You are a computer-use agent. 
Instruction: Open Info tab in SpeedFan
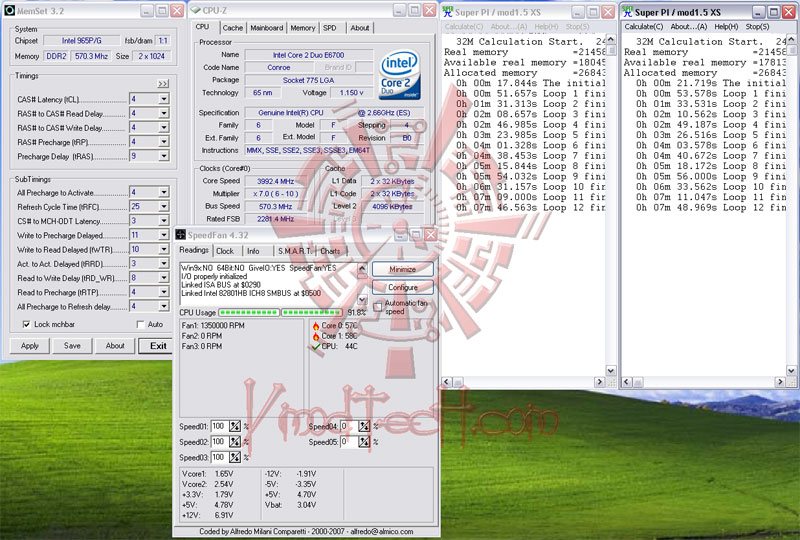253,251
